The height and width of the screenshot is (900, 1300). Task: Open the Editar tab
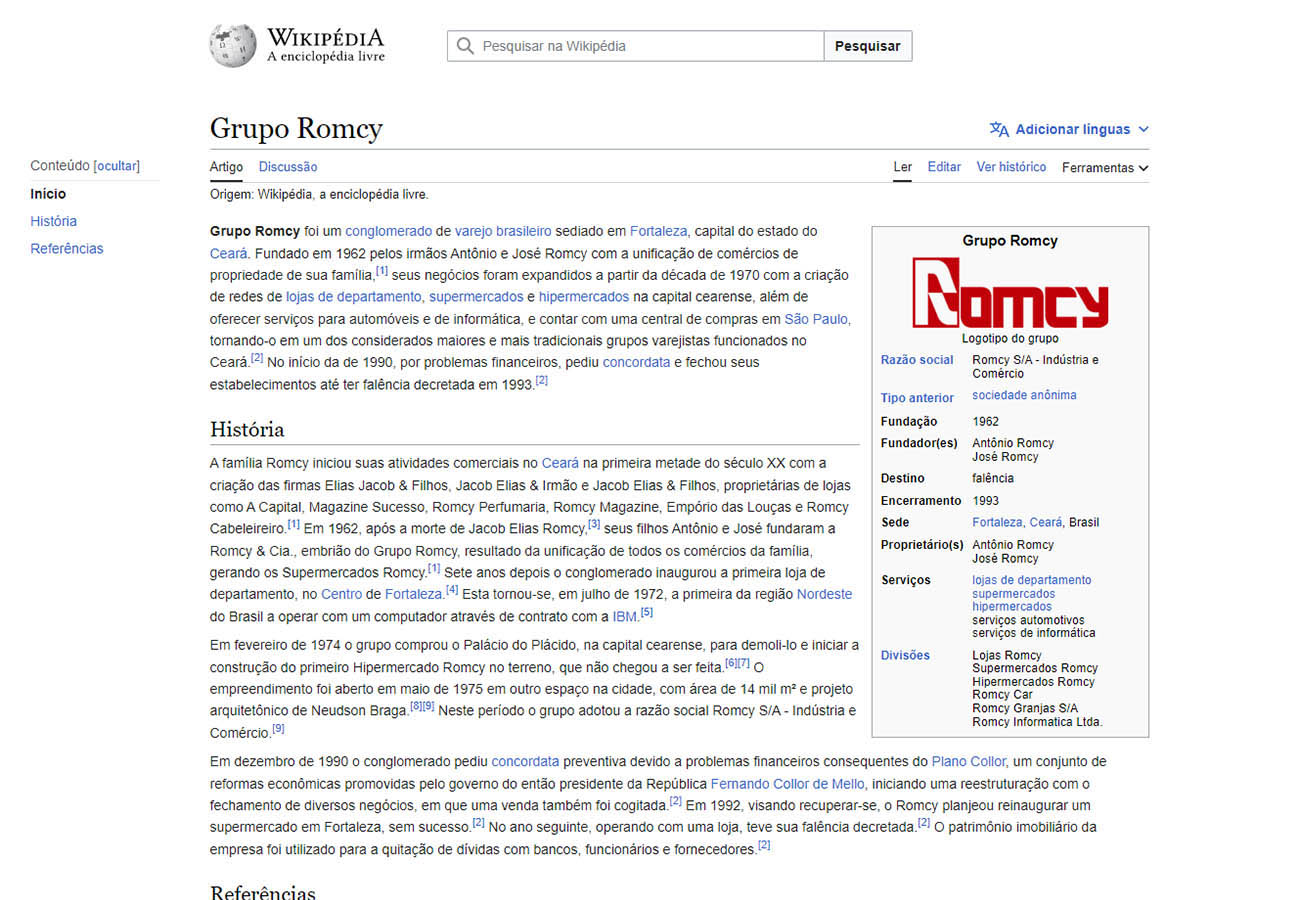[x=944, y=167]
